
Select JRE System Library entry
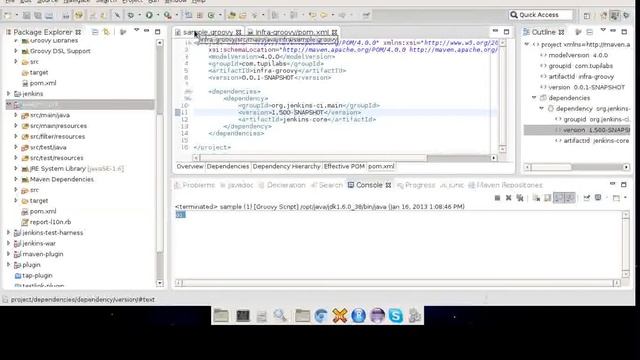[72, 169]
